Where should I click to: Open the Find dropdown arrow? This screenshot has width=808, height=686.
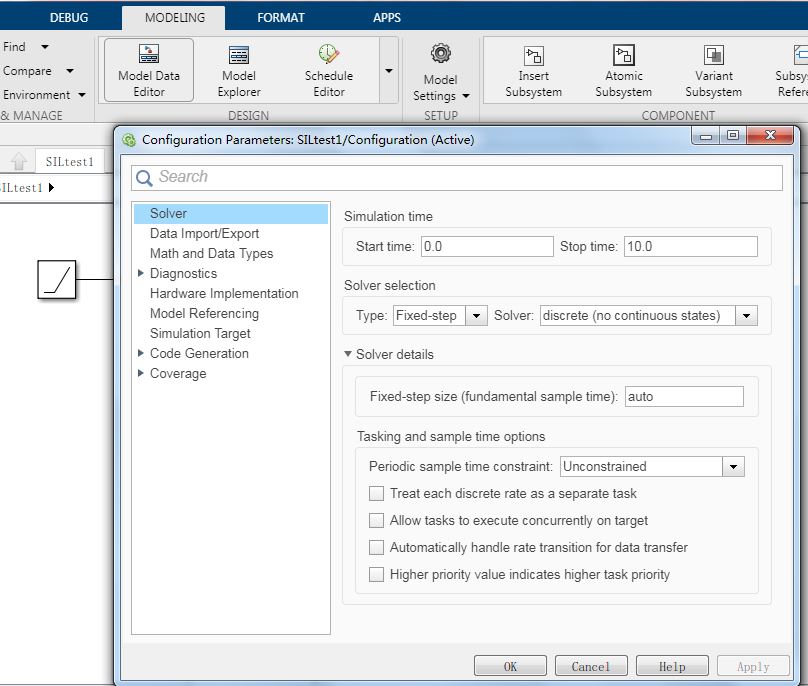(45, 47)
